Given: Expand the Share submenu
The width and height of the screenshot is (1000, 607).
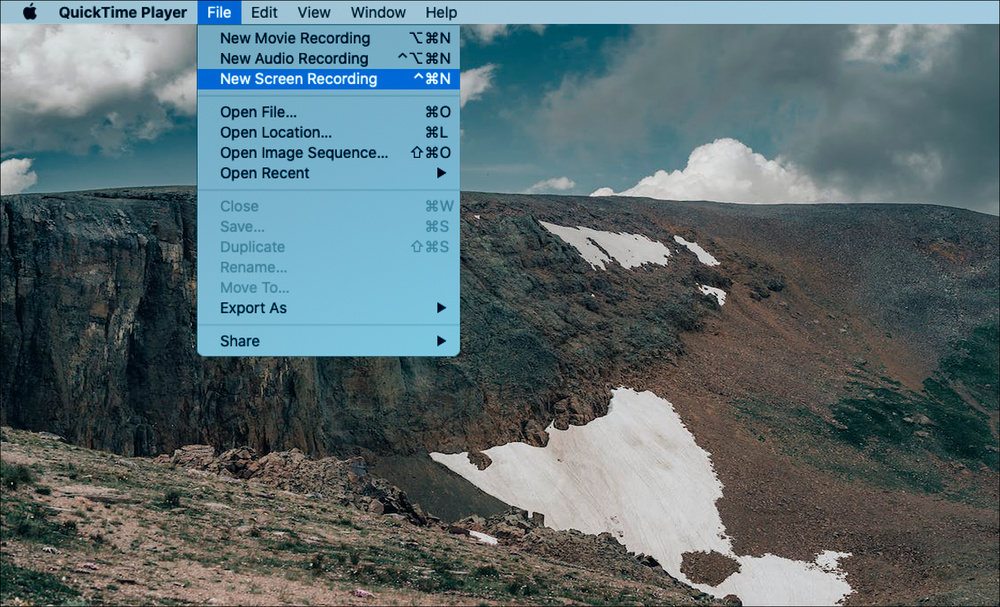Looking at the screenshot, I should click(328, 341).
